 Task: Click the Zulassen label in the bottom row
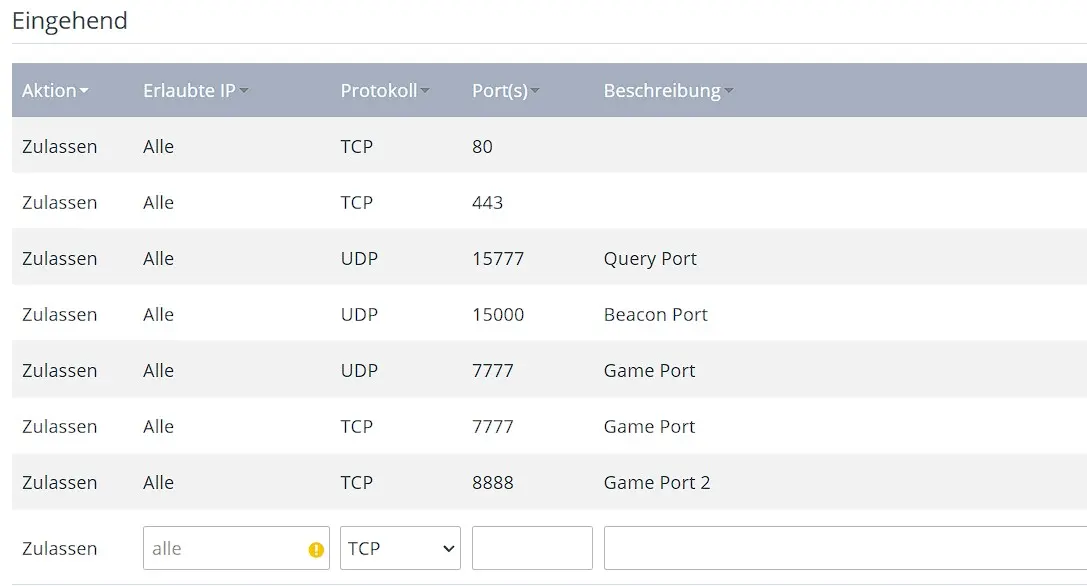tap(59, 548)
